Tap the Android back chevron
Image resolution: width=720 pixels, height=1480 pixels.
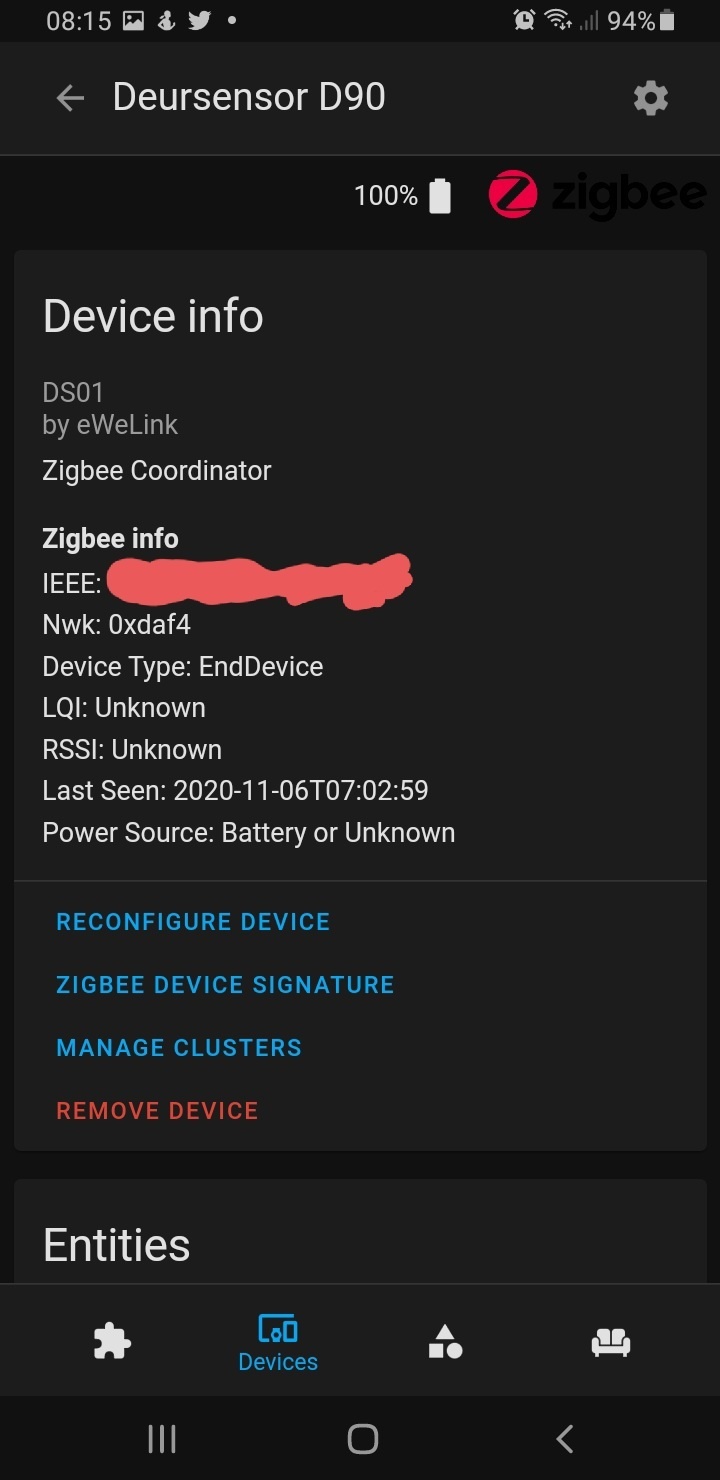(x=564, y=1439)
